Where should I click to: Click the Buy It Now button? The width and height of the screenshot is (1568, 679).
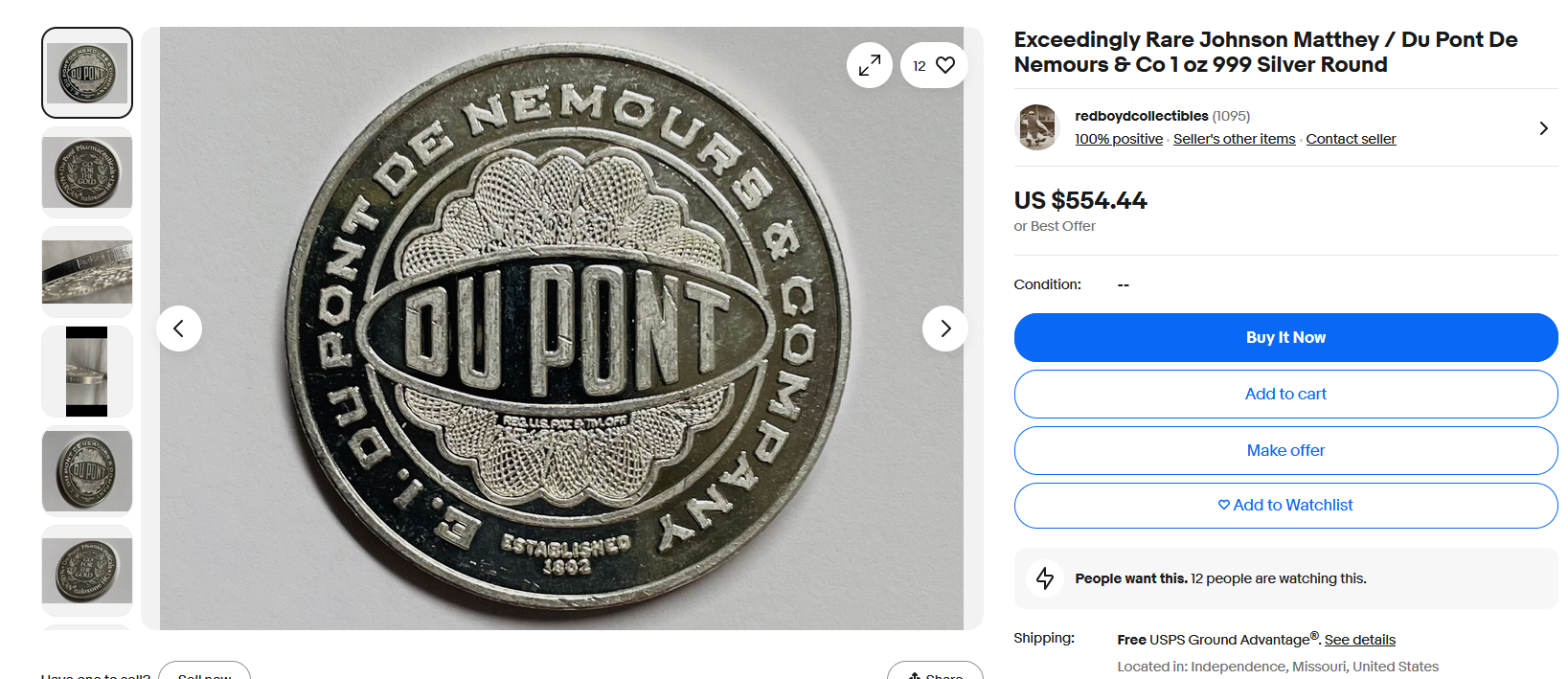[x=1285, y=337]
